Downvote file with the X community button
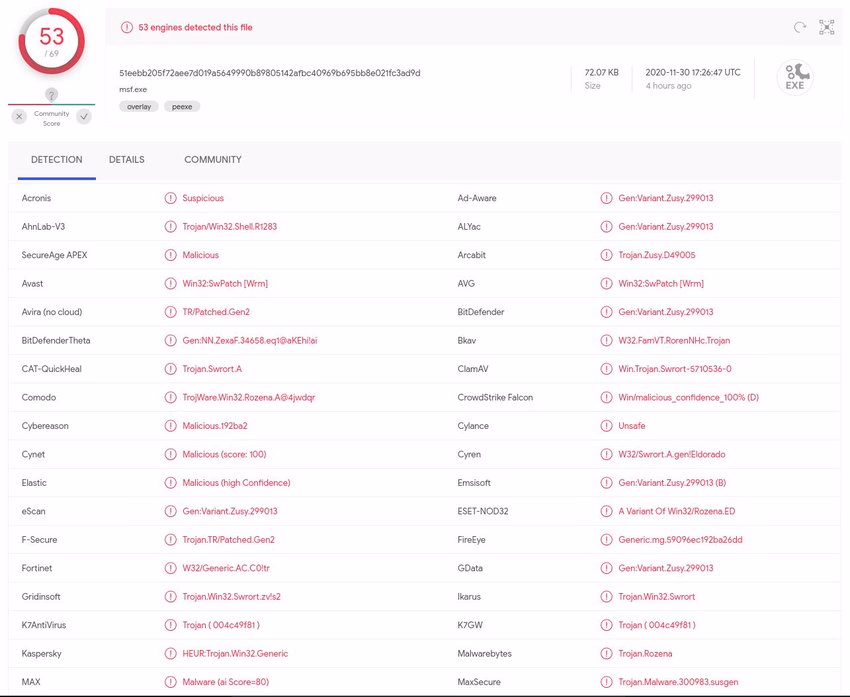Viewport: 850px width, 697px height. click(x=19, y=117)
